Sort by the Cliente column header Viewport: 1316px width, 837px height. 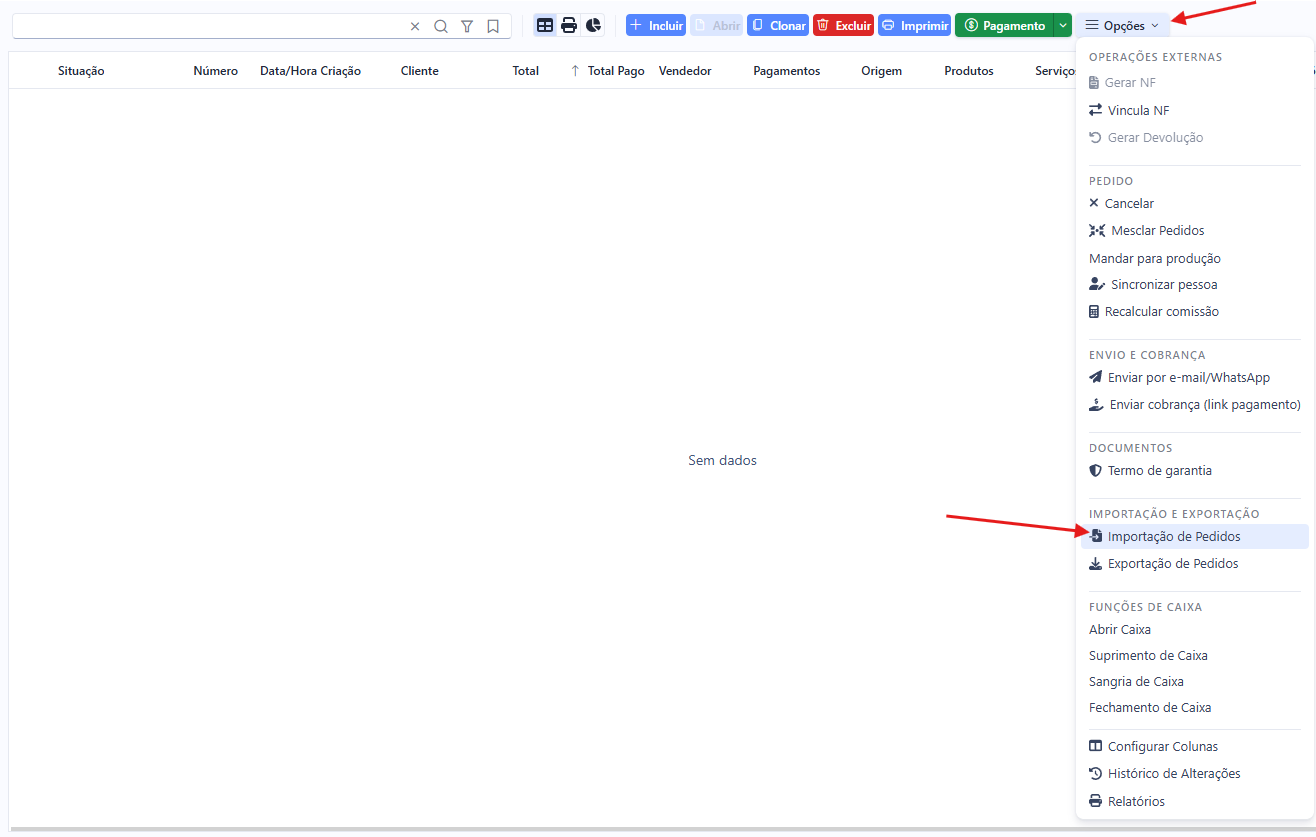(x=420, y=71)
